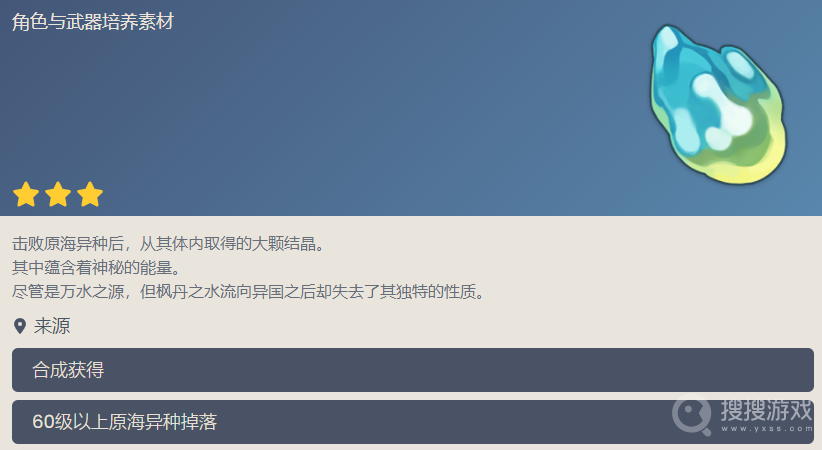Click the location pin icon beside 来源
The height and width of the screenshot is (450, 822).
(19, 326)
